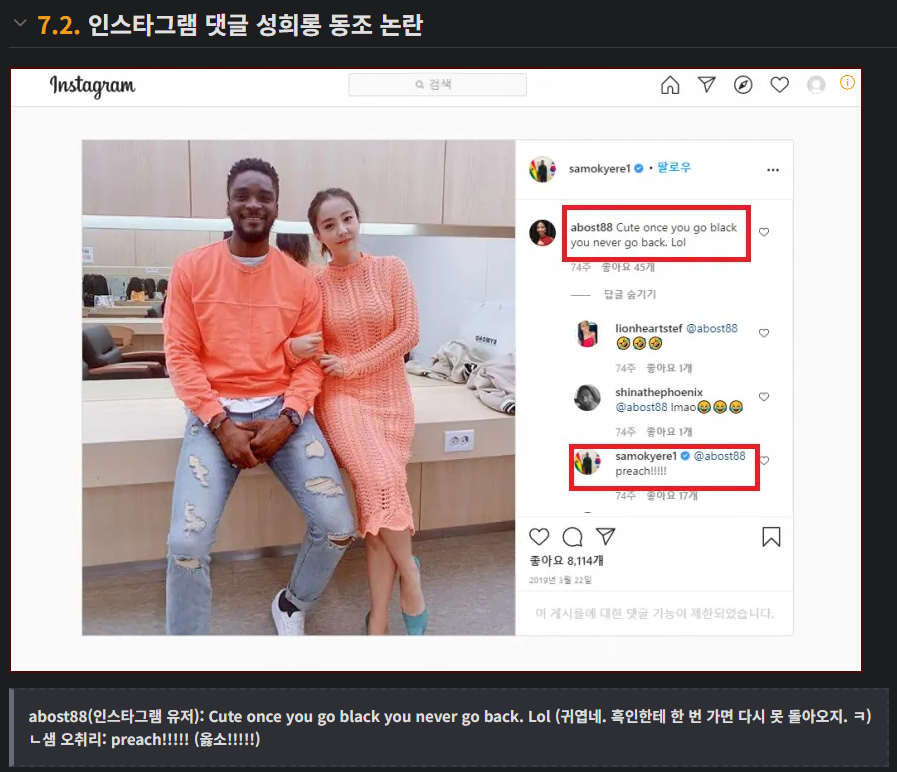This screenshot has height=772, width=897.
Task: Save post with bookmark icon
Action: pyautogui.click(x=771, y=537)
